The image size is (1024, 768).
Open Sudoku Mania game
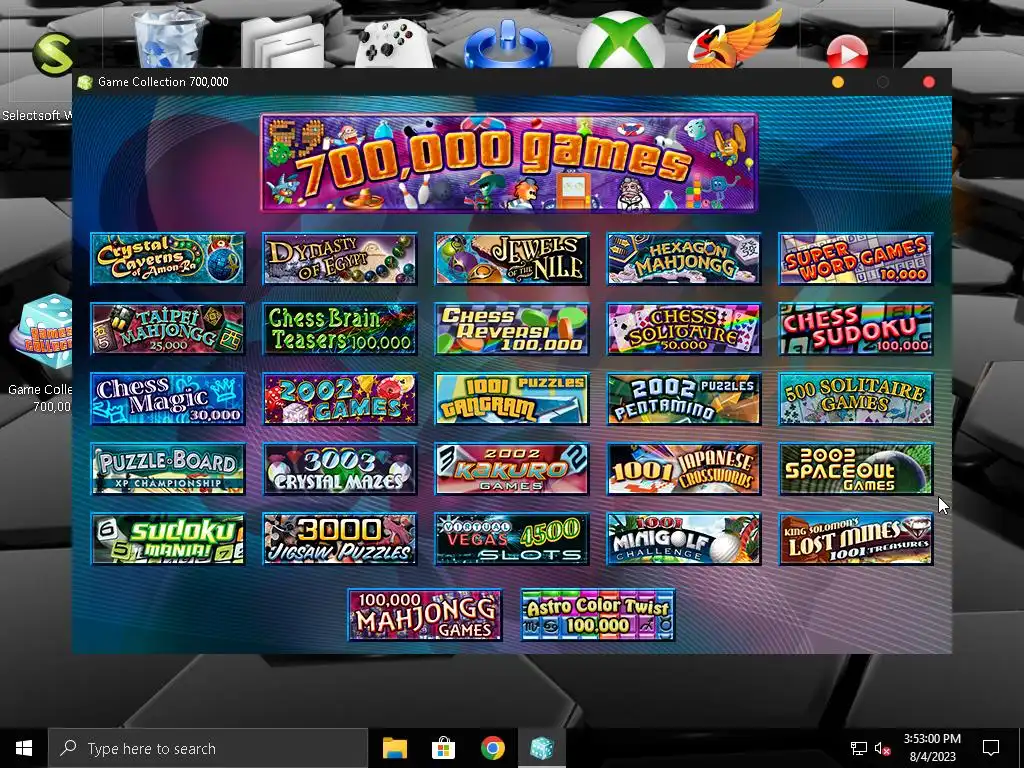[x=168, y=539]
